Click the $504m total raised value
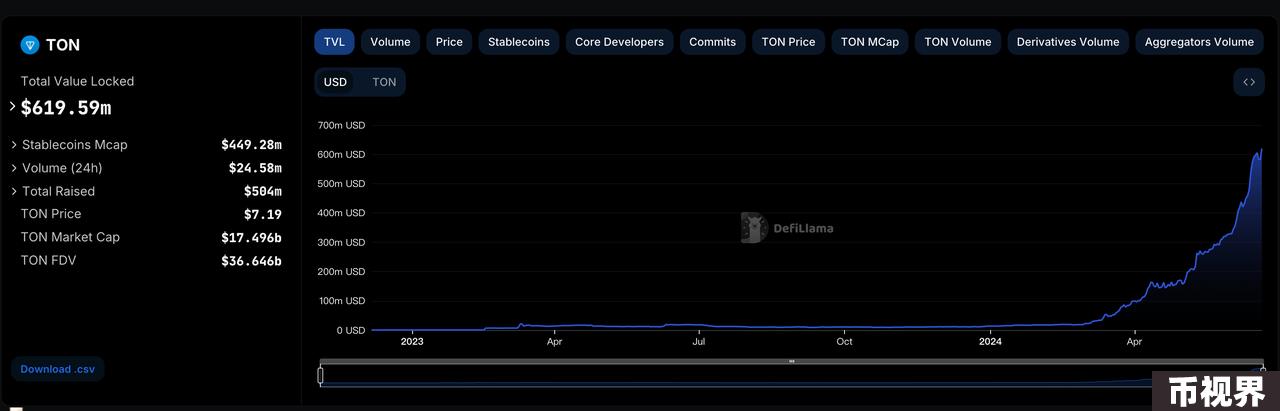Screen dimensions: 1280x411 tap(263, 191)
